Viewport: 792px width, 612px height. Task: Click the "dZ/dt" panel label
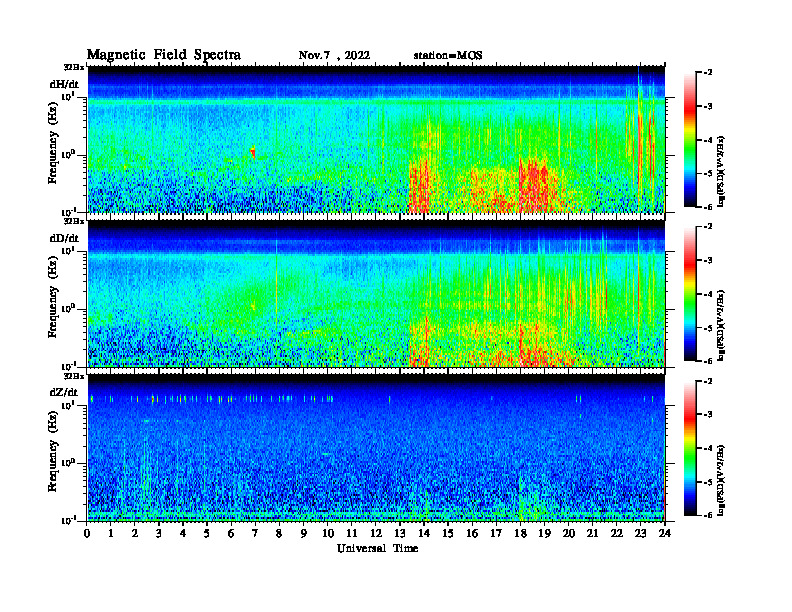coord(64,392)
